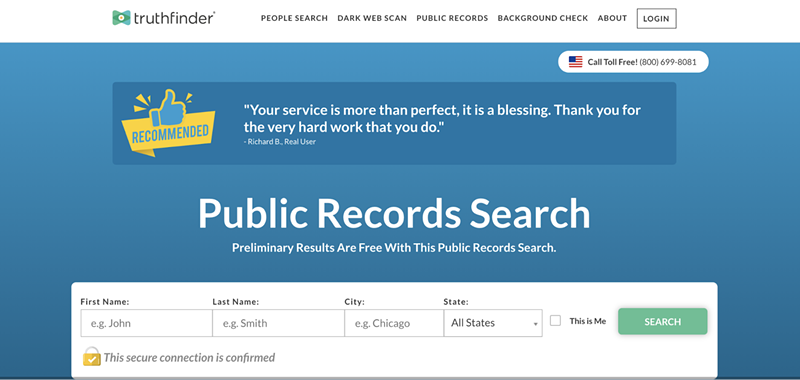Click the State label
The height and width of the screenshot is (380, 800).
pyautogui.click(x=456, y=302)
